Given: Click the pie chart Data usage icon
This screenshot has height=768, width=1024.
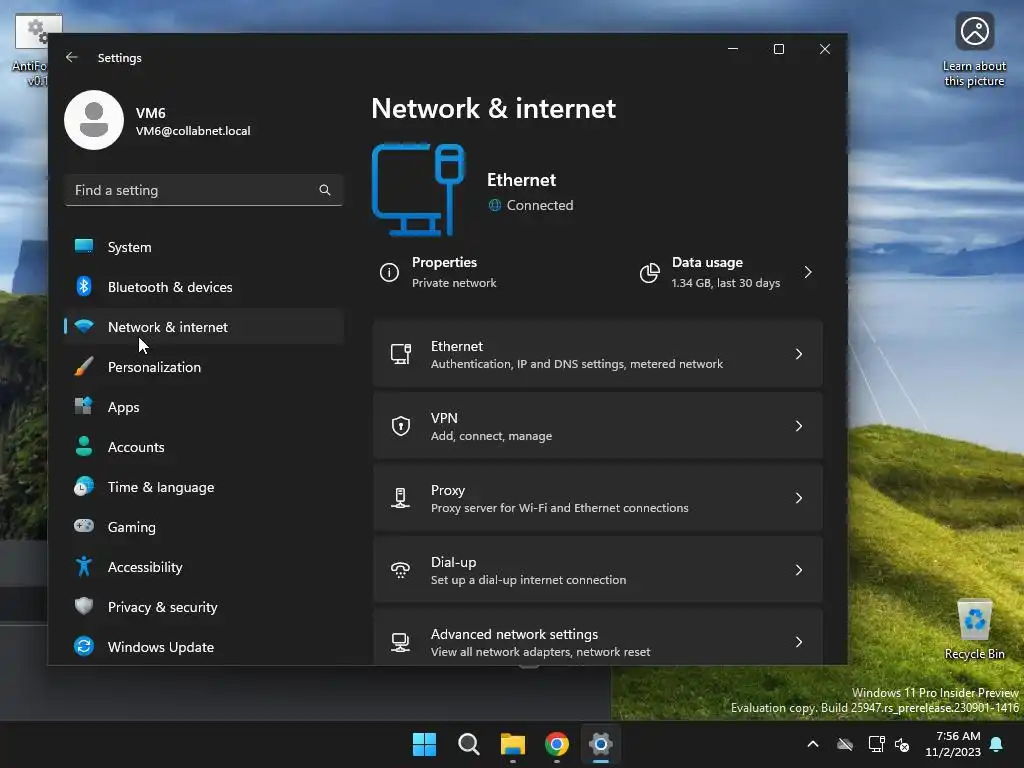Looking at the screenshot, I should click(650, 272).
